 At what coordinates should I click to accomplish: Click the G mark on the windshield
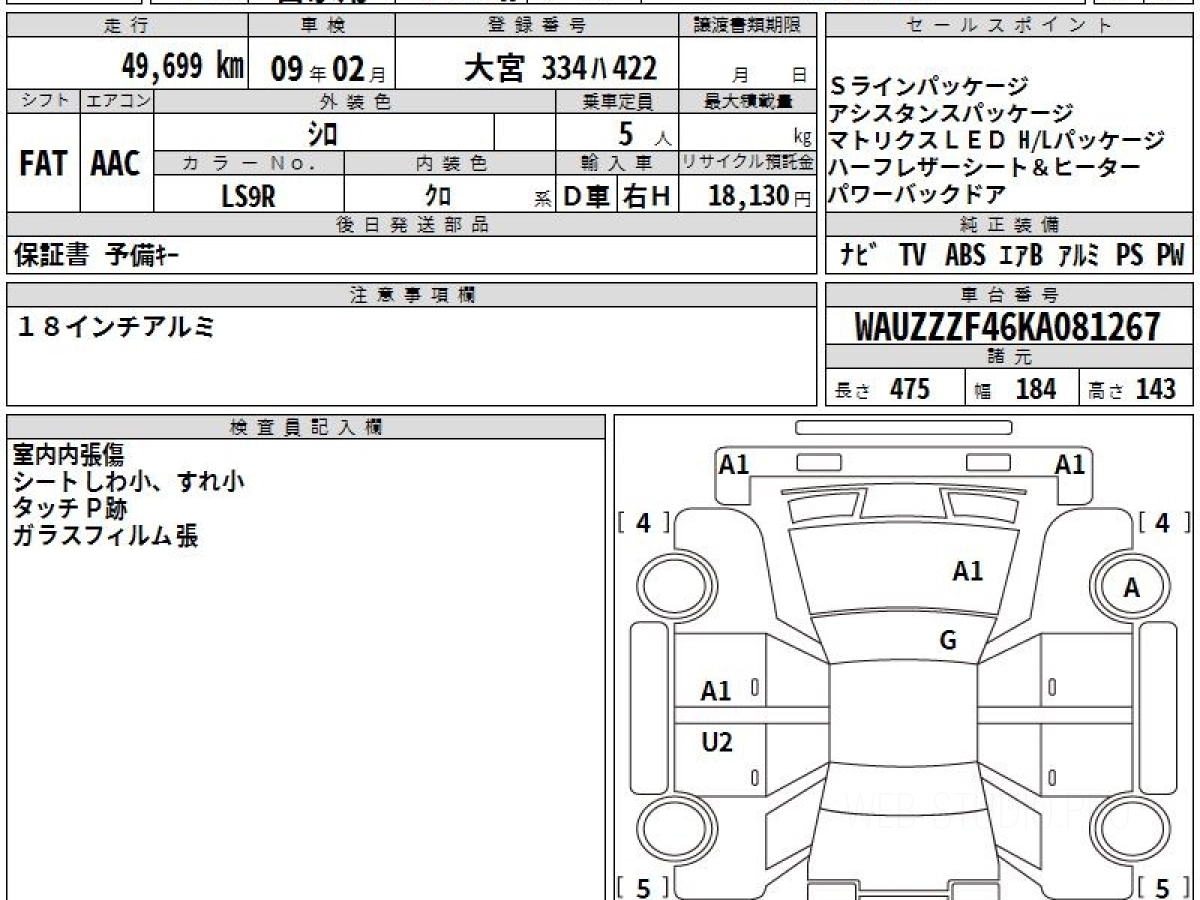click(x=948, y=641)
